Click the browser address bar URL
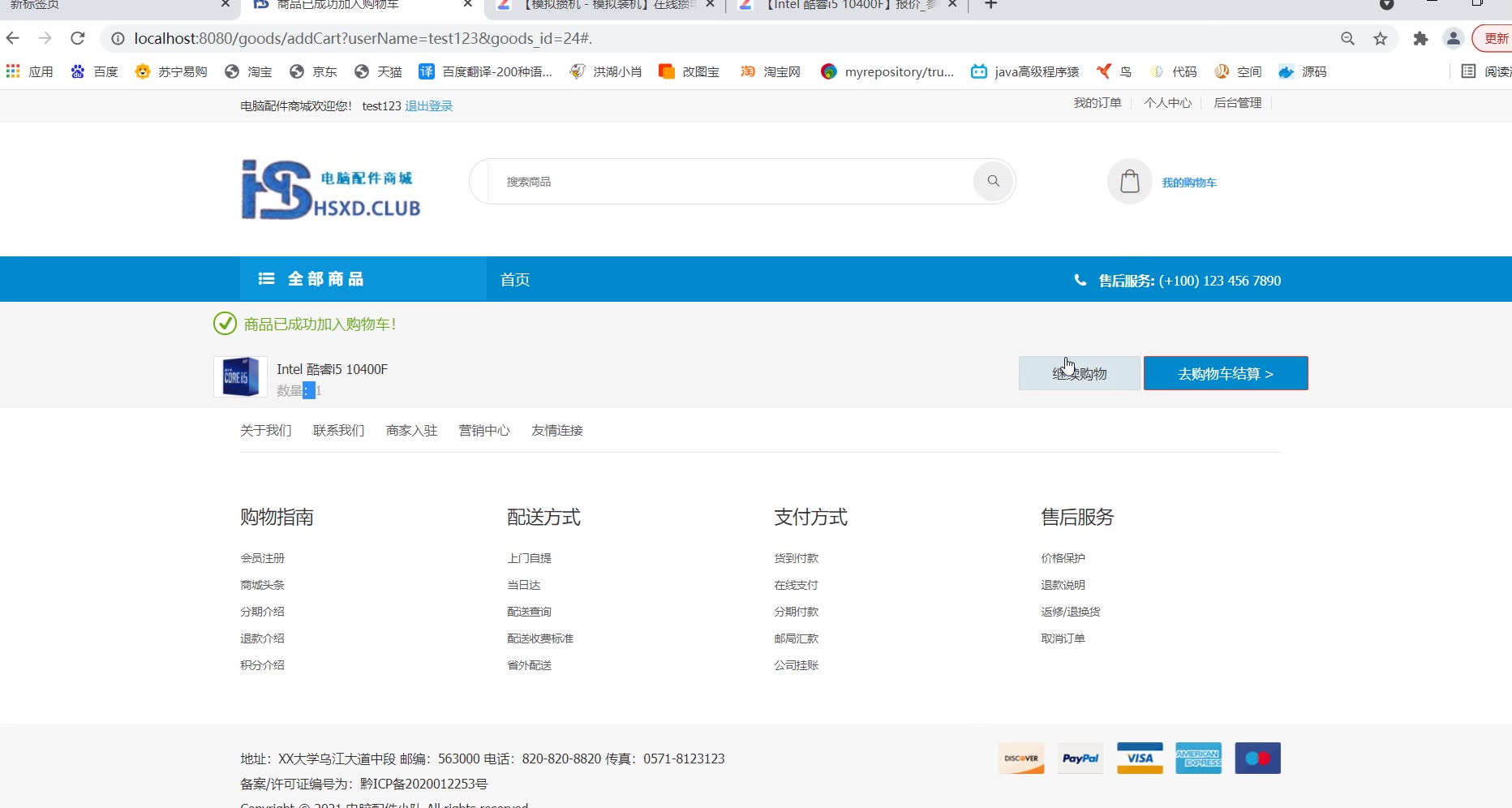The height and width of the screenshot is (808, 1512). tap(363, 38)
